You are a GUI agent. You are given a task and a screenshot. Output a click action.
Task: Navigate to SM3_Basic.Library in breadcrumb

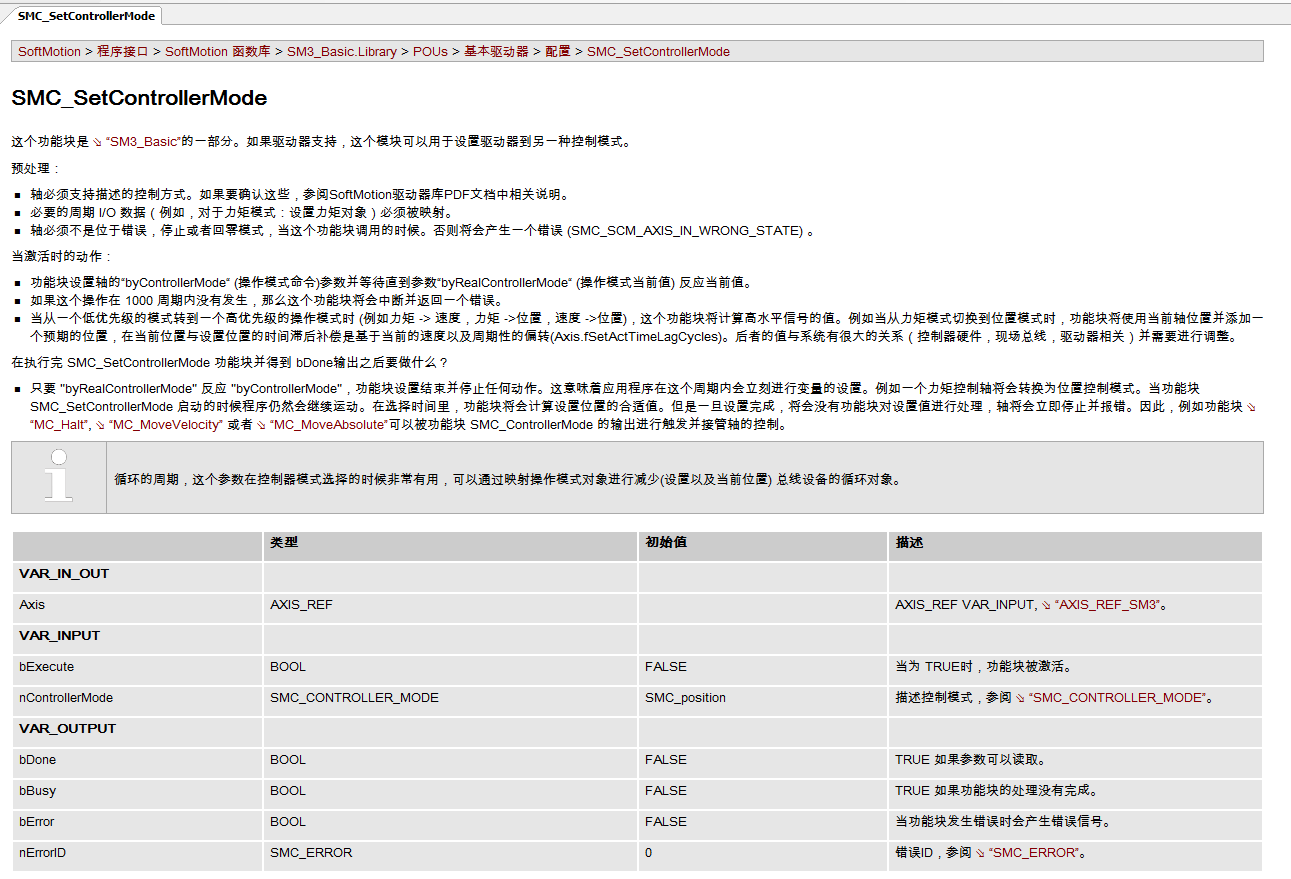coord(341,51)
